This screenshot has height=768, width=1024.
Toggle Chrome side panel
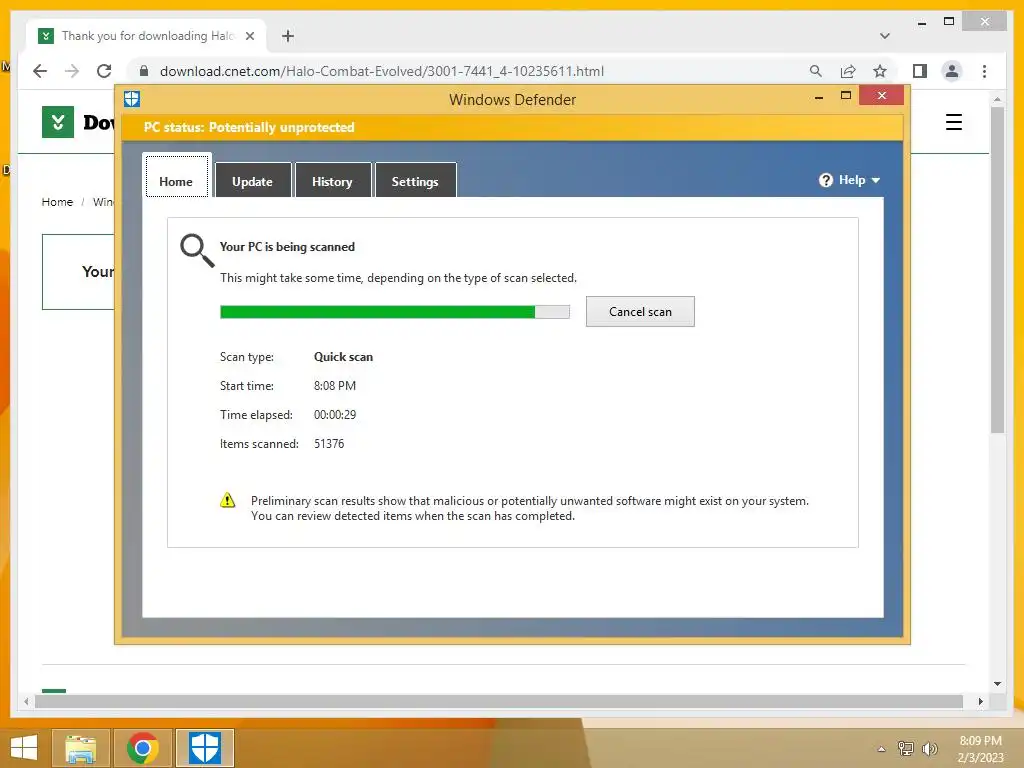920,71
